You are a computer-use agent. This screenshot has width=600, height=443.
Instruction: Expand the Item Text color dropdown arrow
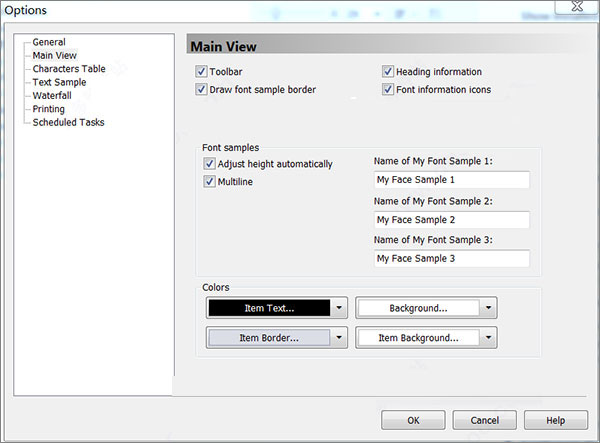click(x=339, y=308)
